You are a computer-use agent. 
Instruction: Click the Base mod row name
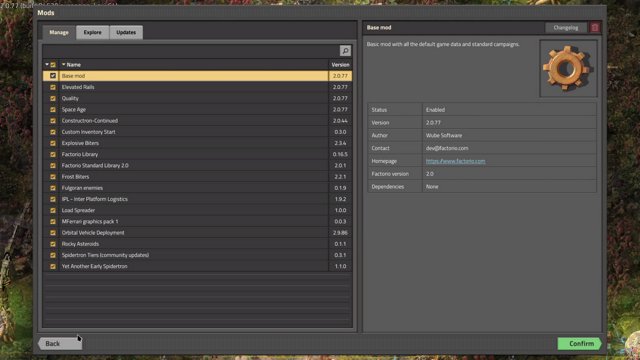pos(73,76)
